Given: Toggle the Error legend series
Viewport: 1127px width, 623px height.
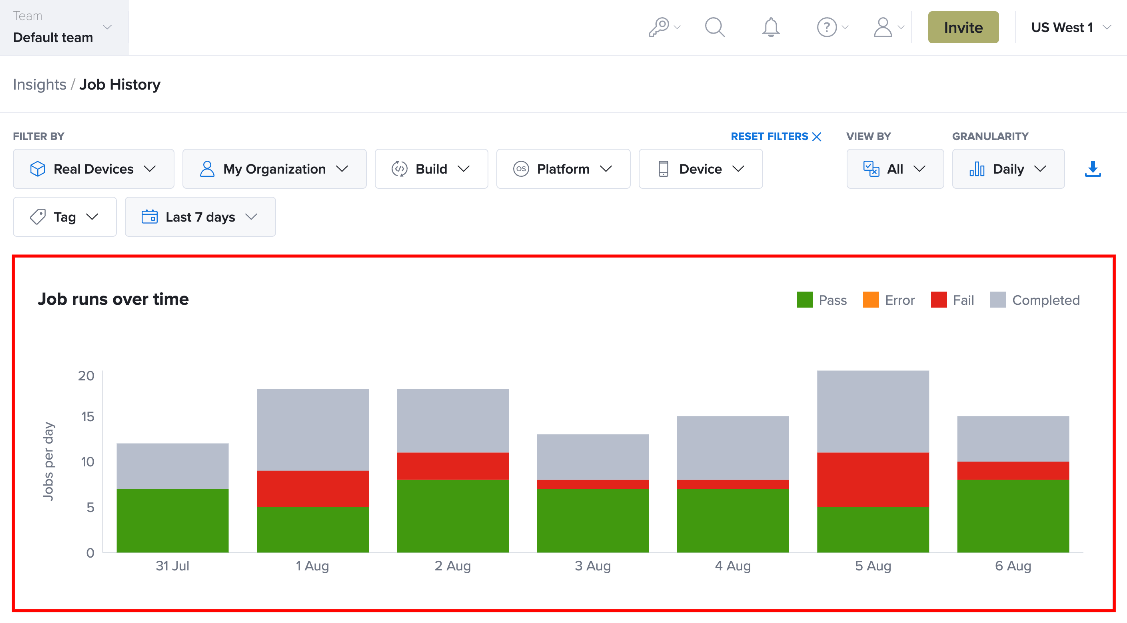Looking at the screenshot, I should tap(888, 300).
